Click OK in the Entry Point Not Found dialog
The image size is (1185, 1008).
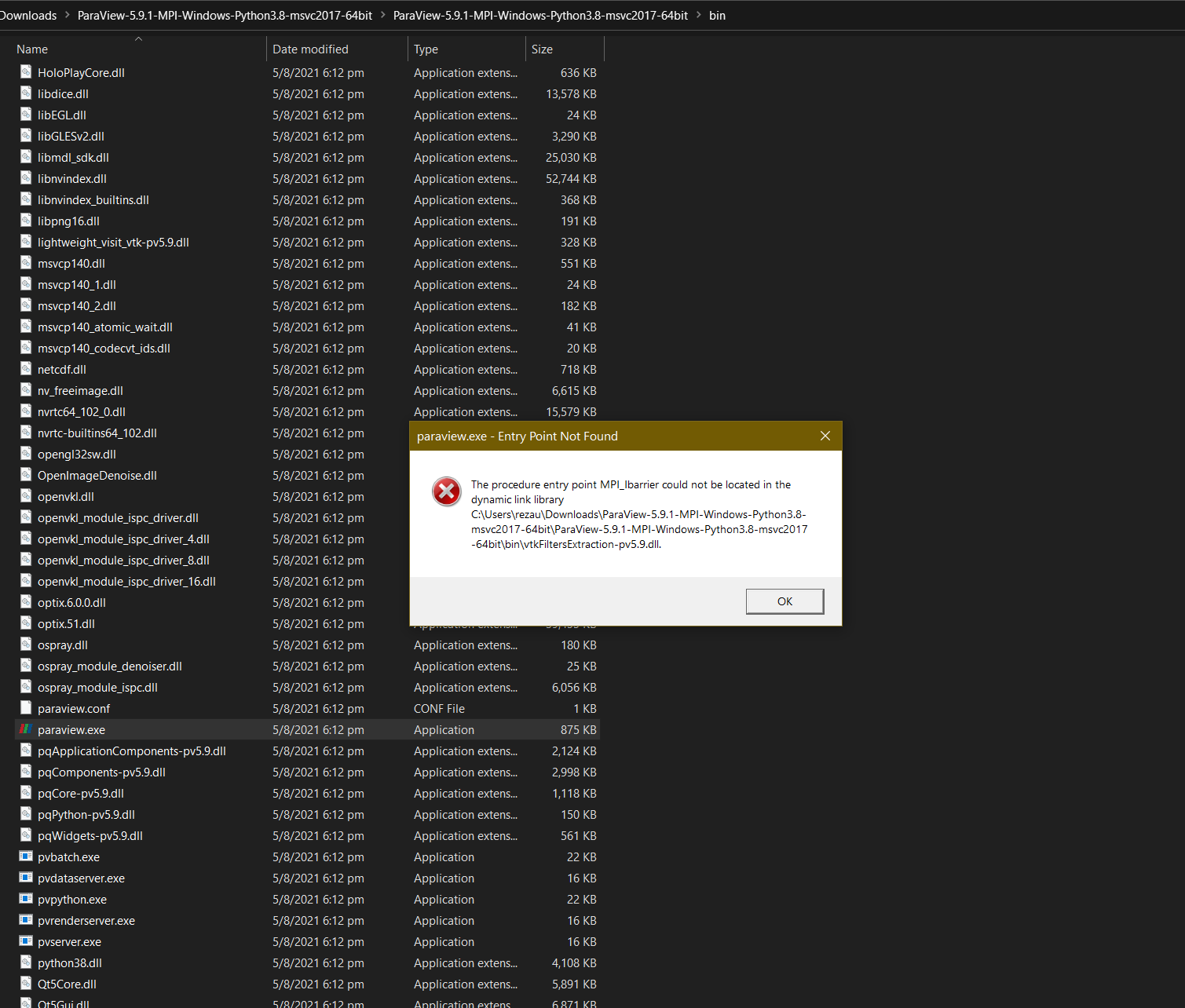pos(785,601)
